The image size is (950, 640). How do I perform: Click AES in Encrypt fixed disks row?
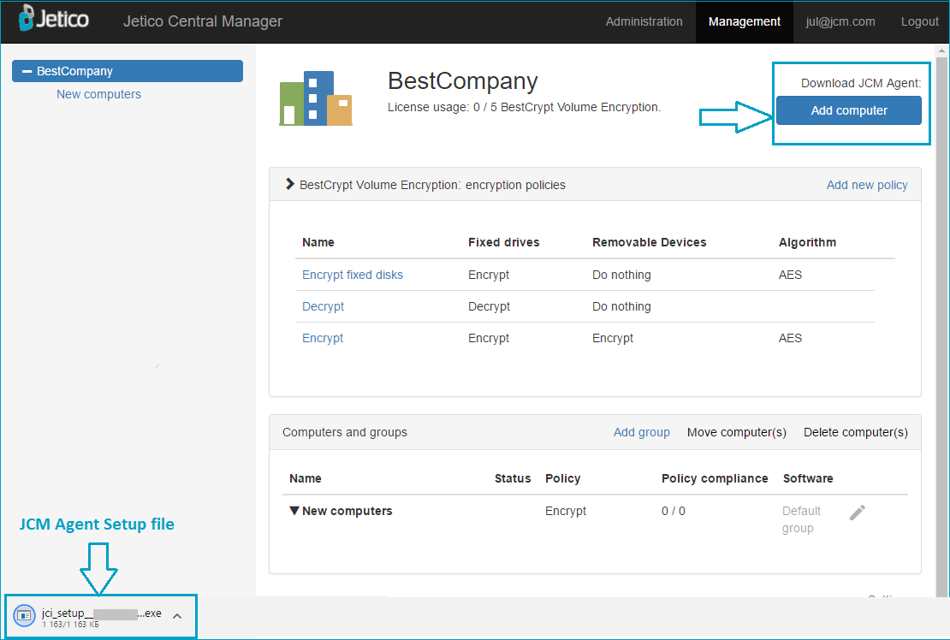coord(790,275)
